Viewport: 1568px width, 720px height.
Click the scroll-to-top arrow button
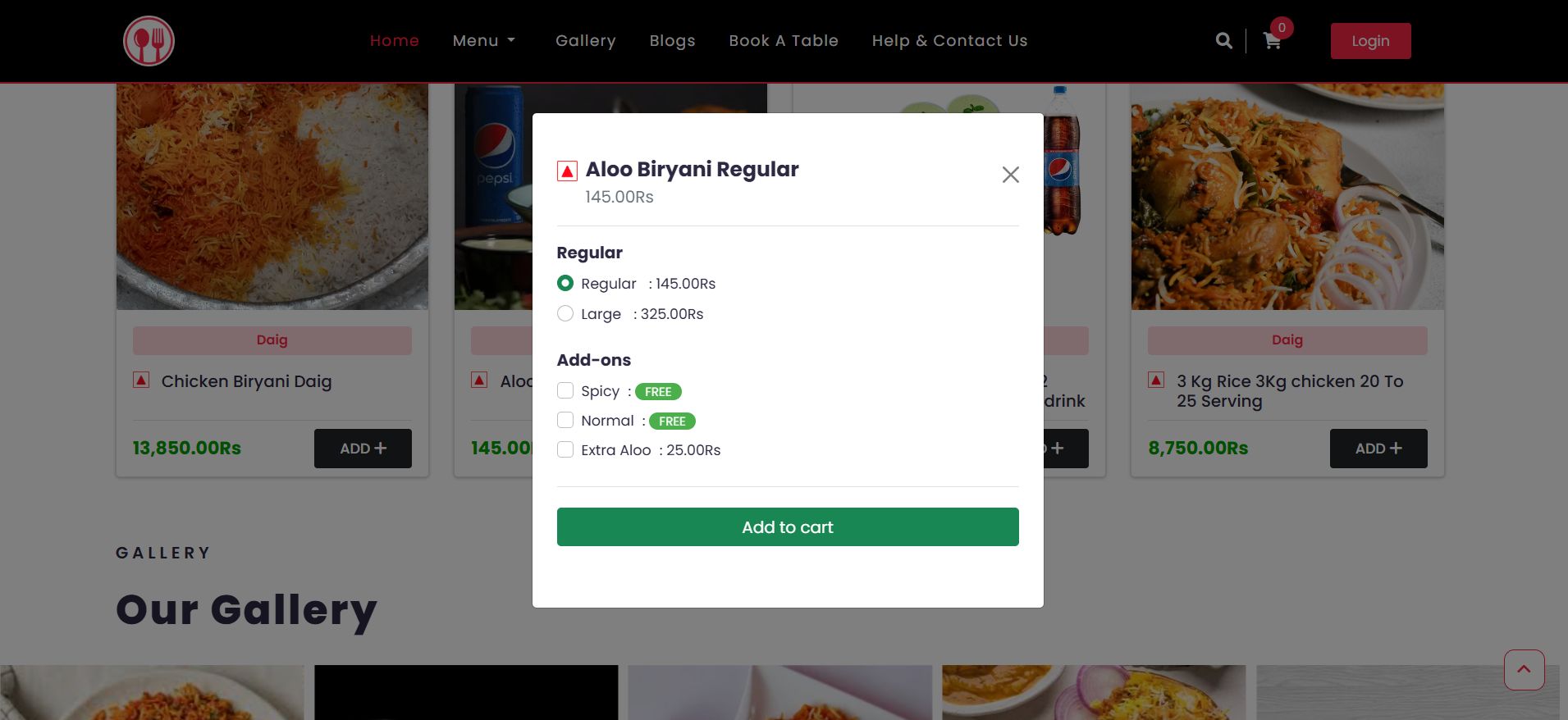coord(1524,670)
